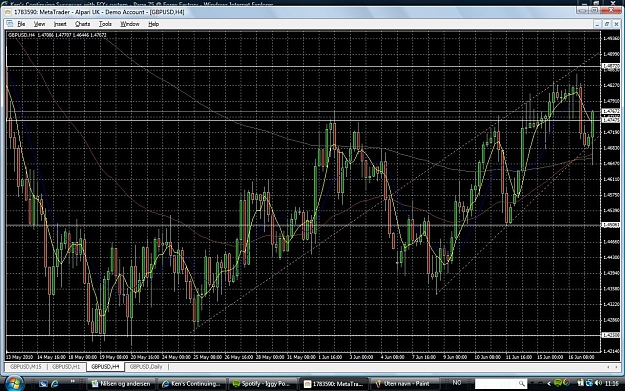Open the Window menu
Image resolution: width=625 pixels, height=391 pixels.
point(130,24)
